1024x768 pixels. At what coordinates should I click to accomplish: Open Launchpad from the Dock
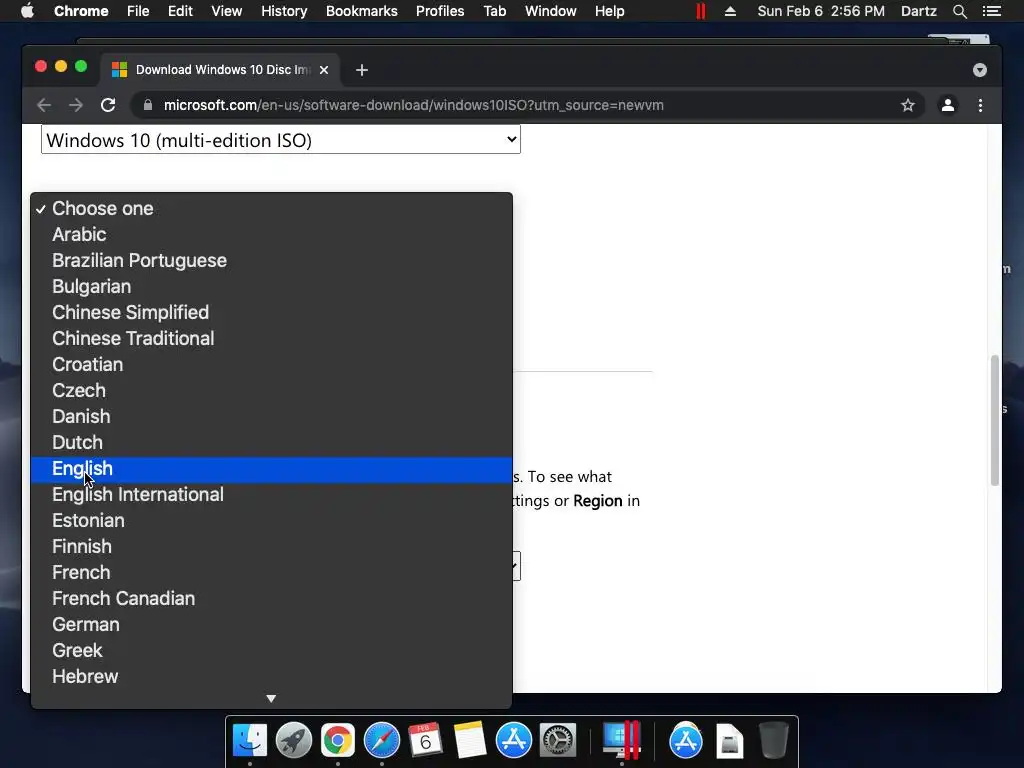294,740
